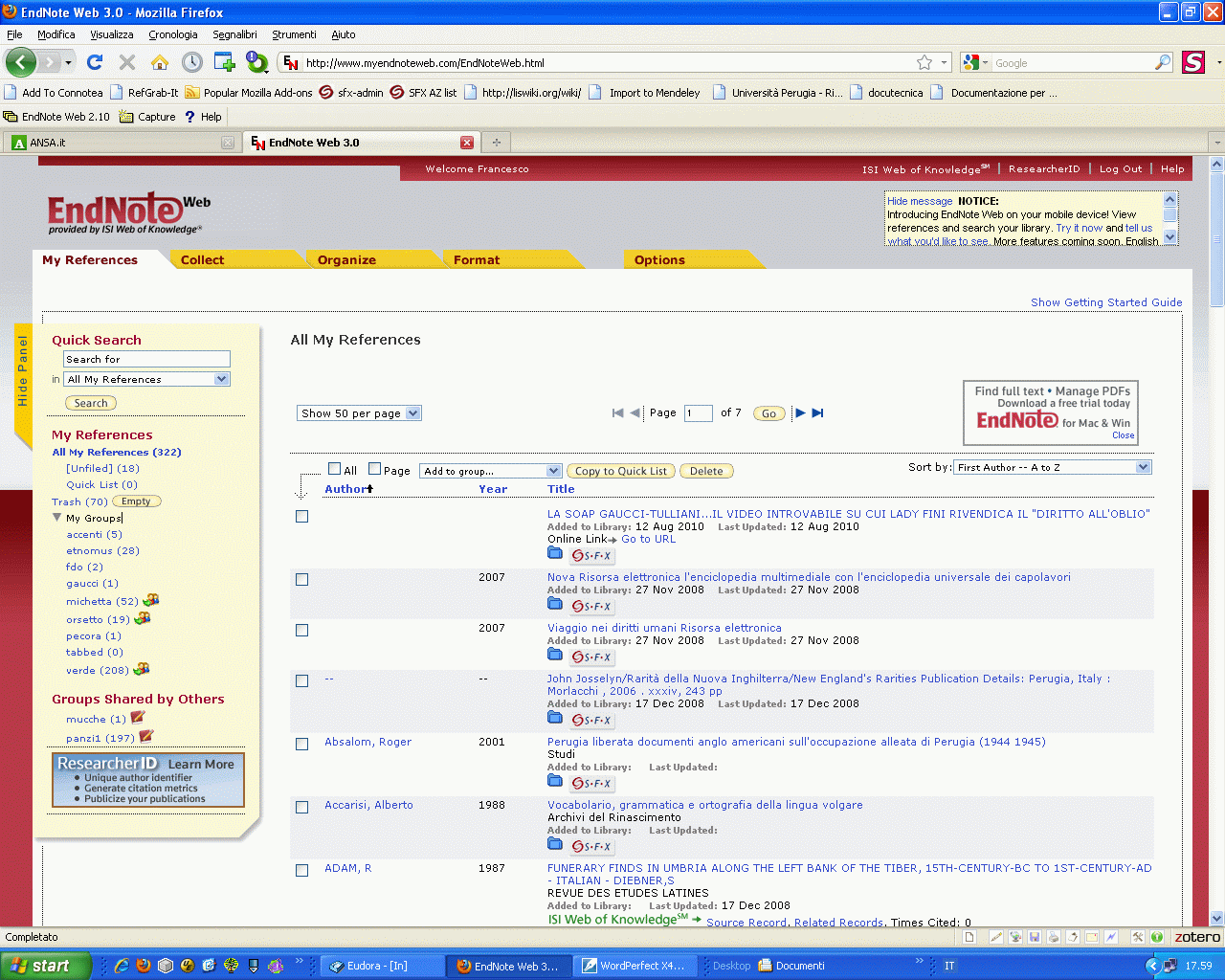The image size is (1225, 980).
Task: Go to the previous page of references
Action: (x=635, y=413)
